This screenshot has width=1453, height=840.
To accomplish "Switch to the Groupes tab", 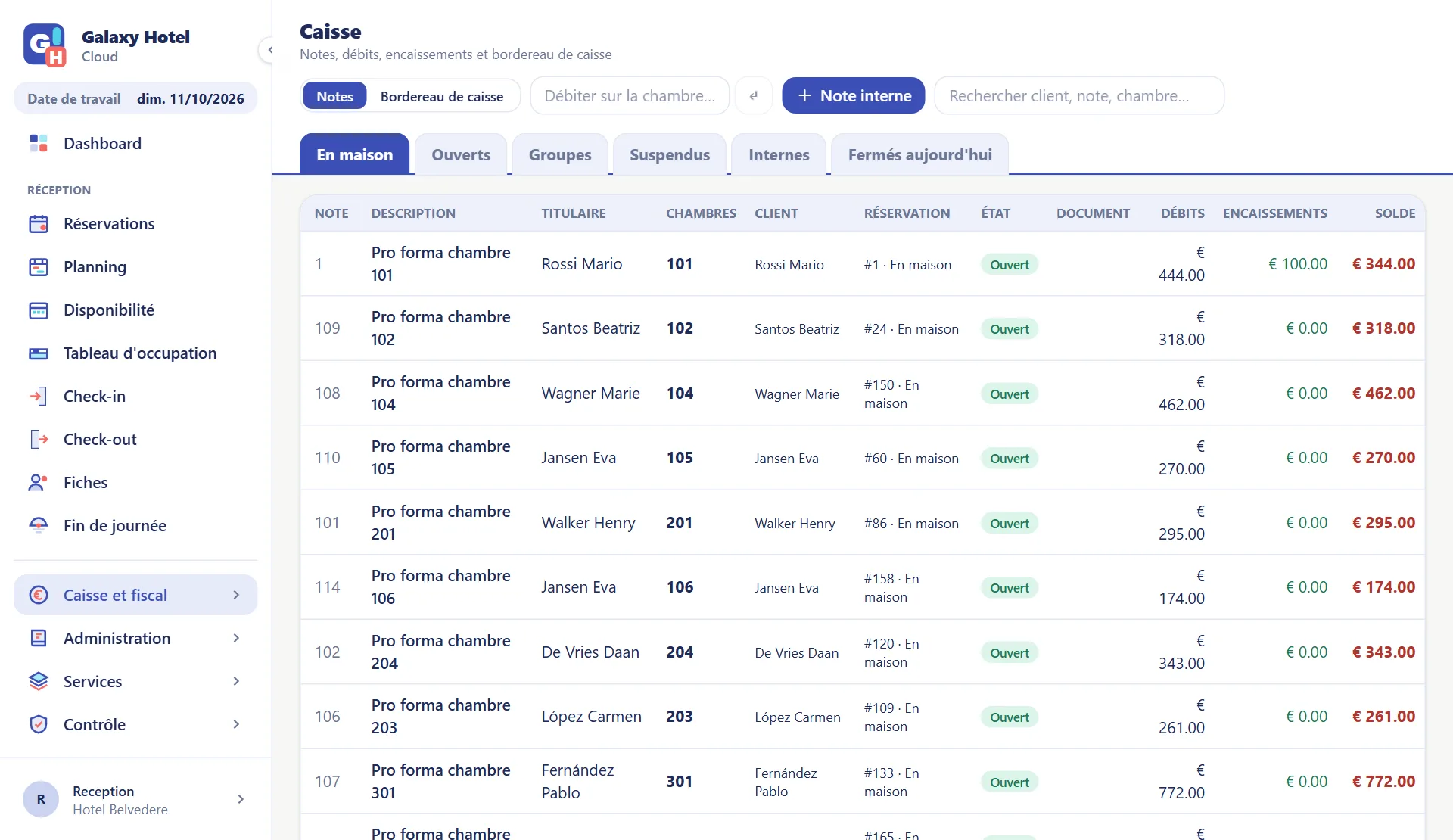I will [560, 155].
